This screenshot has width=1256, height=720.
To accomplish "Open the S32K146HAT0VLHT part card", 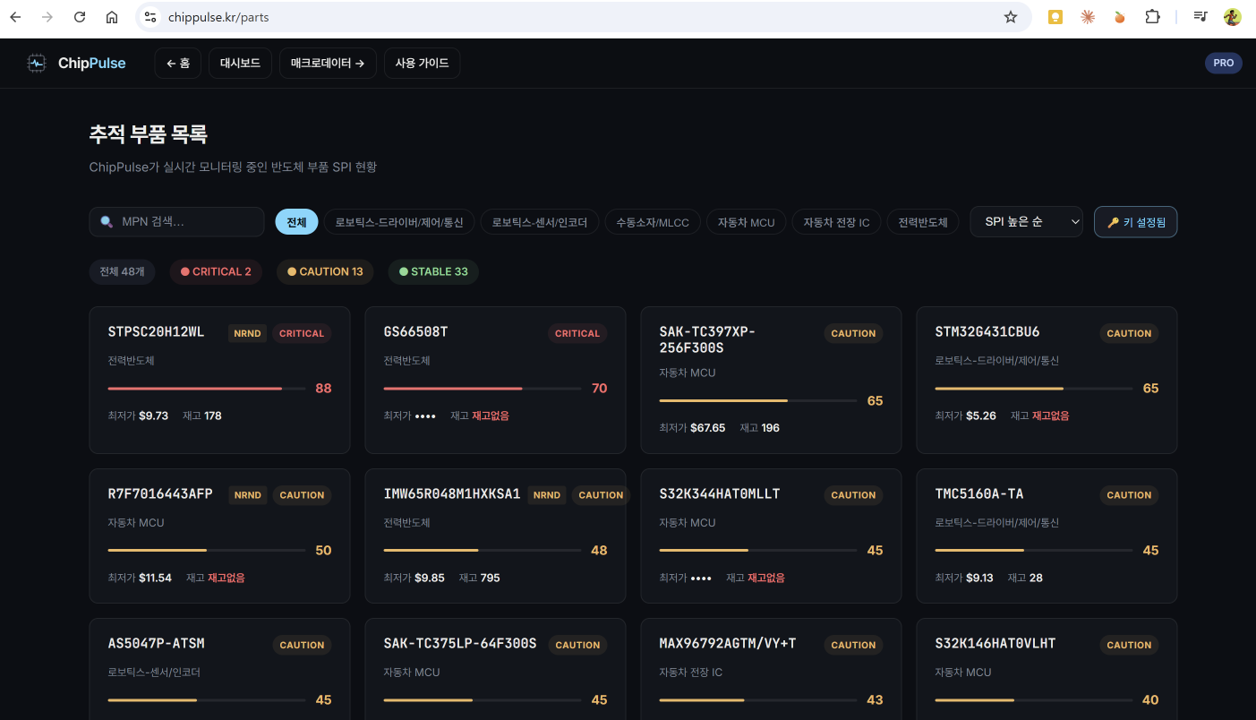I will pos(1047,669).
